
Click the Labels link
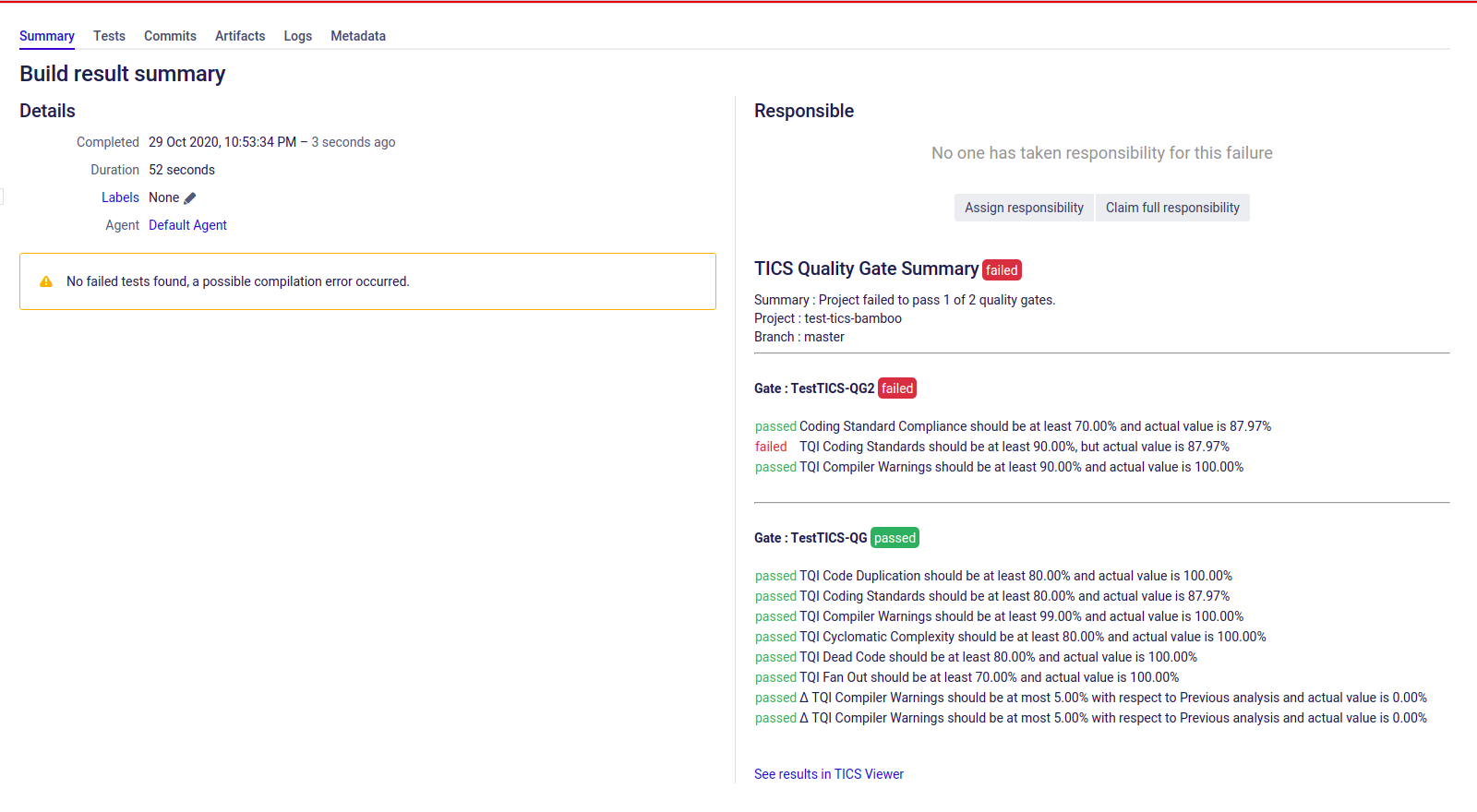(x=120, y=197)
